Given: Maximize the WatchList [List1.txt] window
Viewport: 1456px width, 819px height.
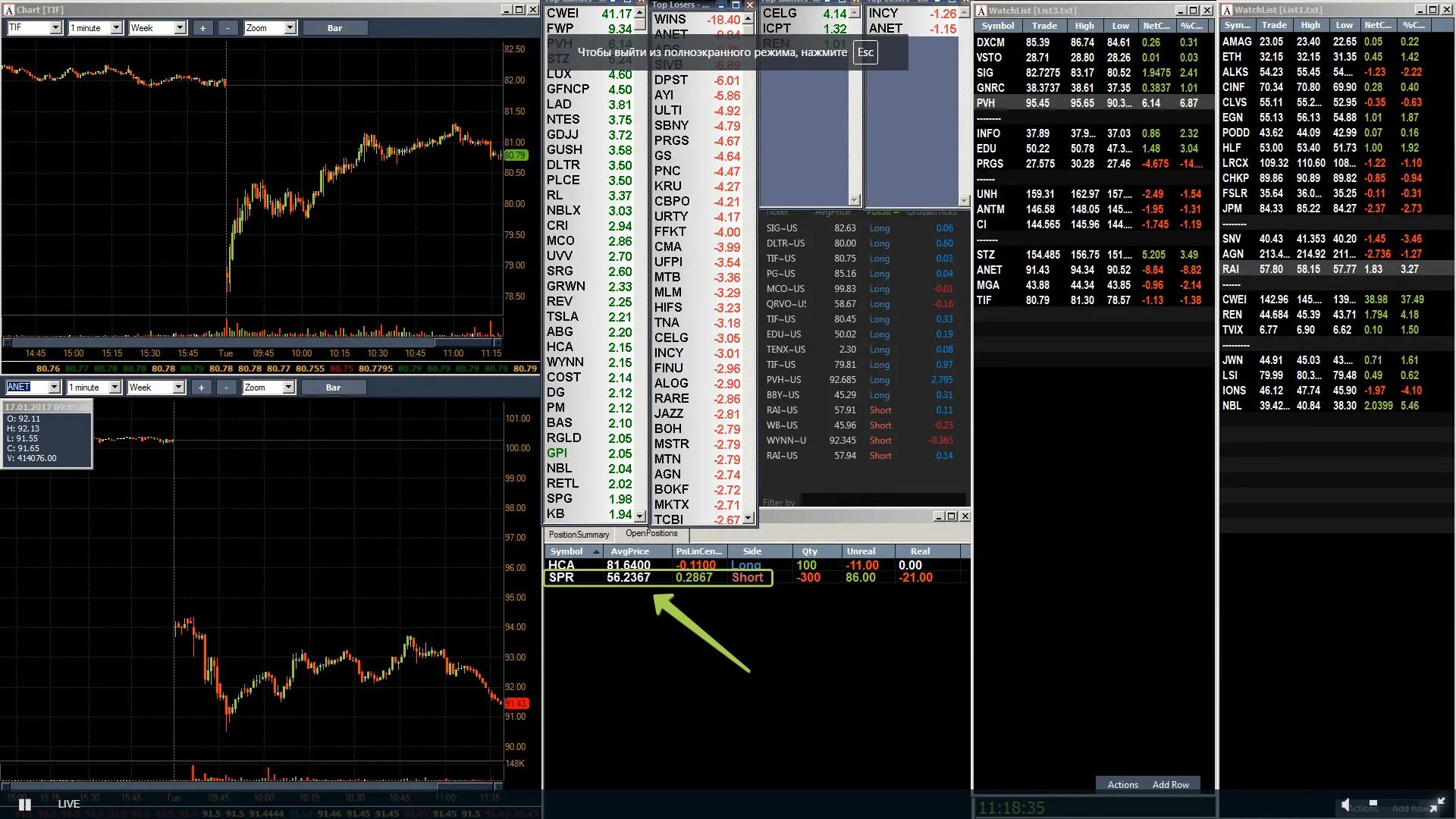Looking at the screenshot, I should [x=1432, y=10].
